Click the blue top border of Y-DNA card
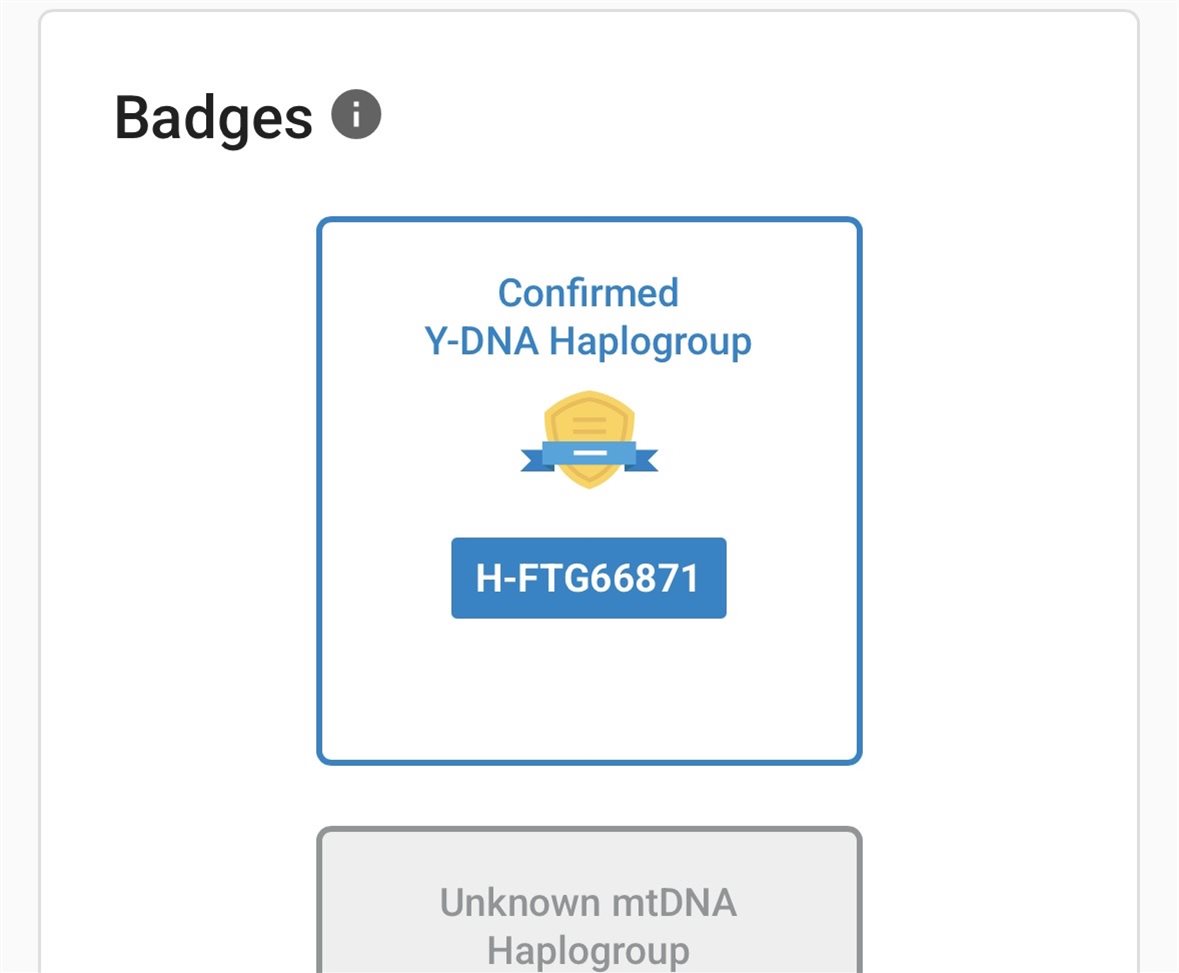Image resolution: width=1179 pixels, height=973 pixels. coord(590,220)
